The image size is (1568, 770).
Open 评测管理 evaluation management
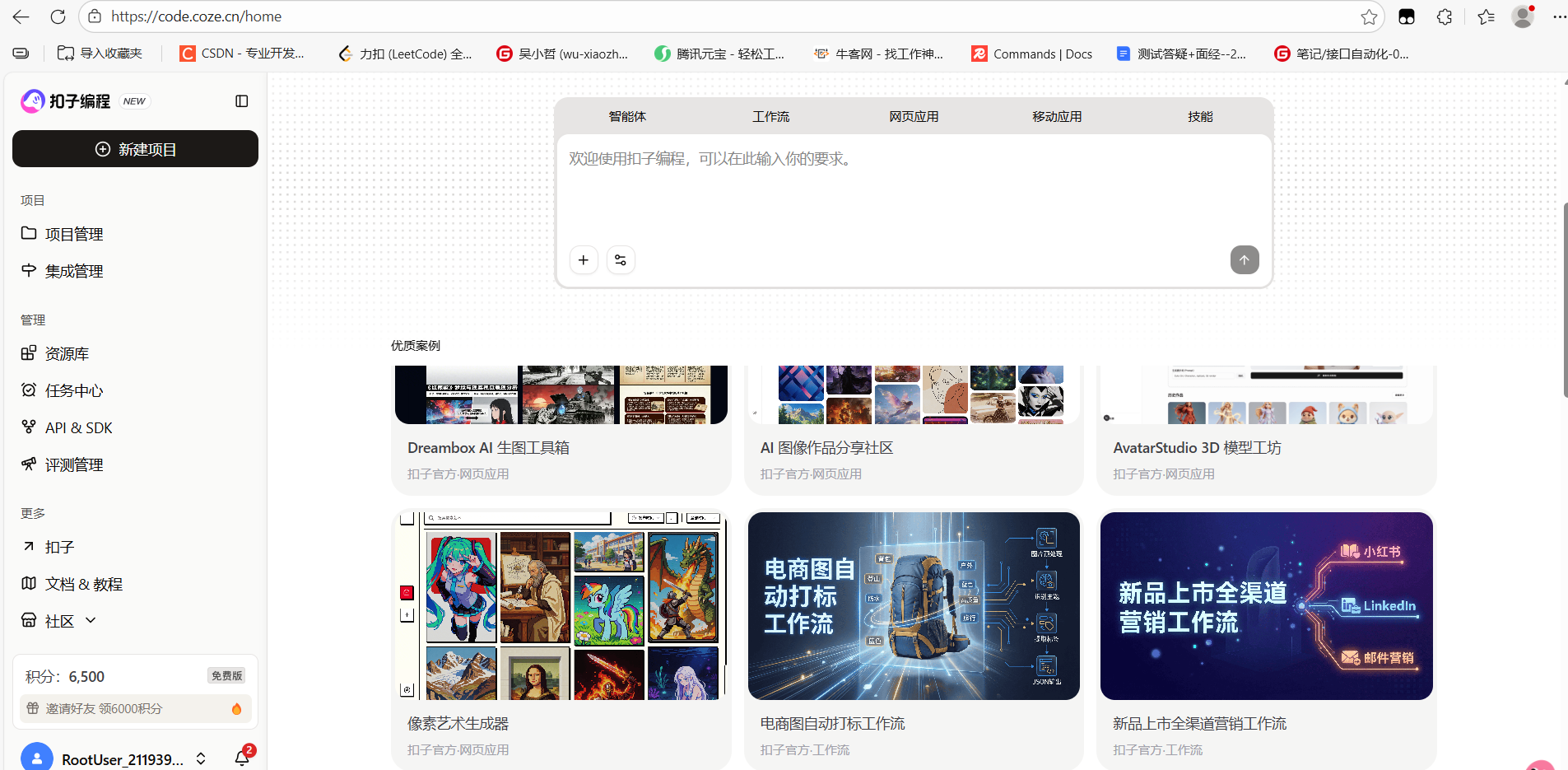(x=135, y=464)
